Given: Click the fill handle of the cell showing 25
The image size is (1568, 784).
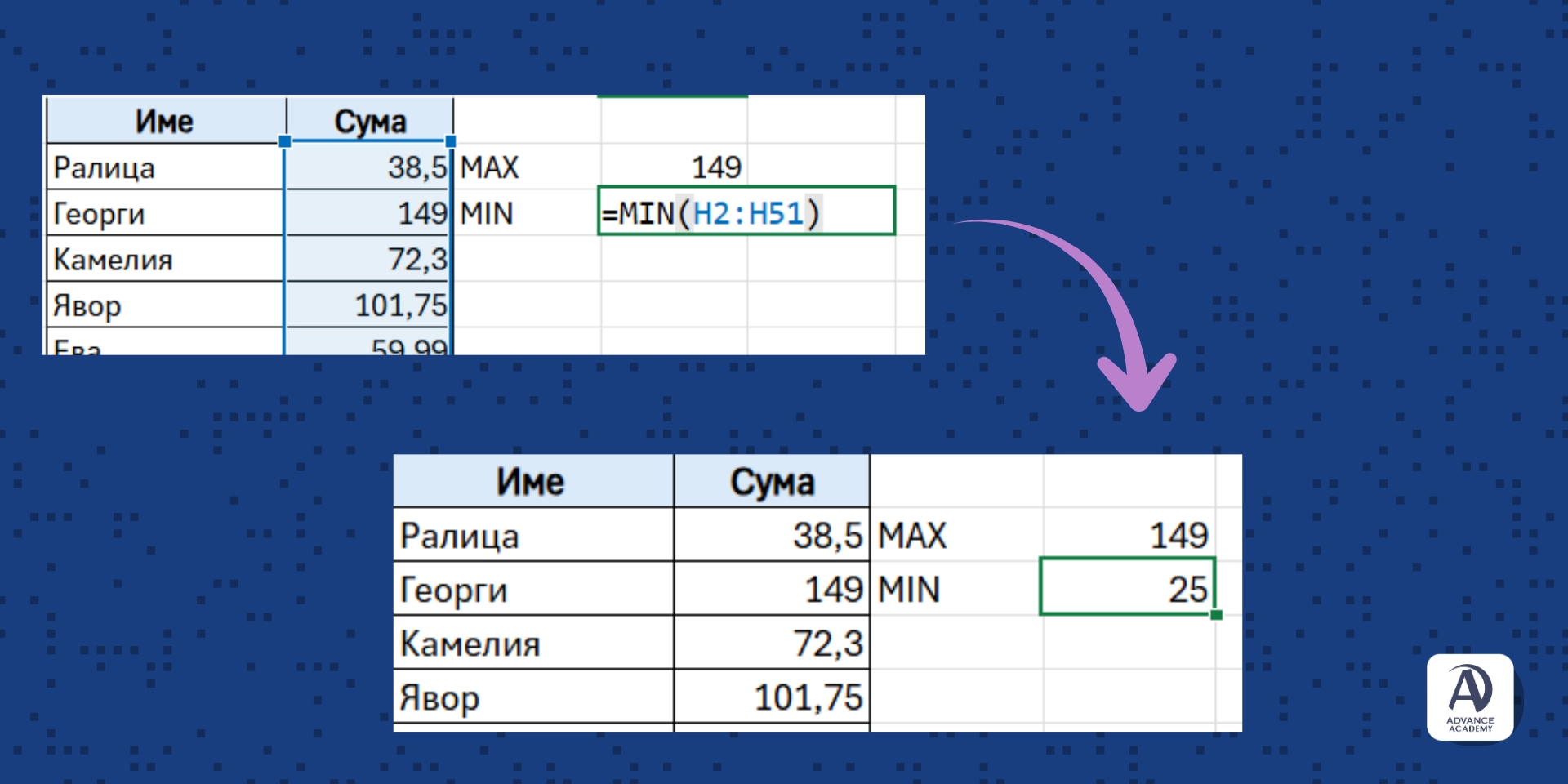Looking at the screenshot, I should 1216,614.
